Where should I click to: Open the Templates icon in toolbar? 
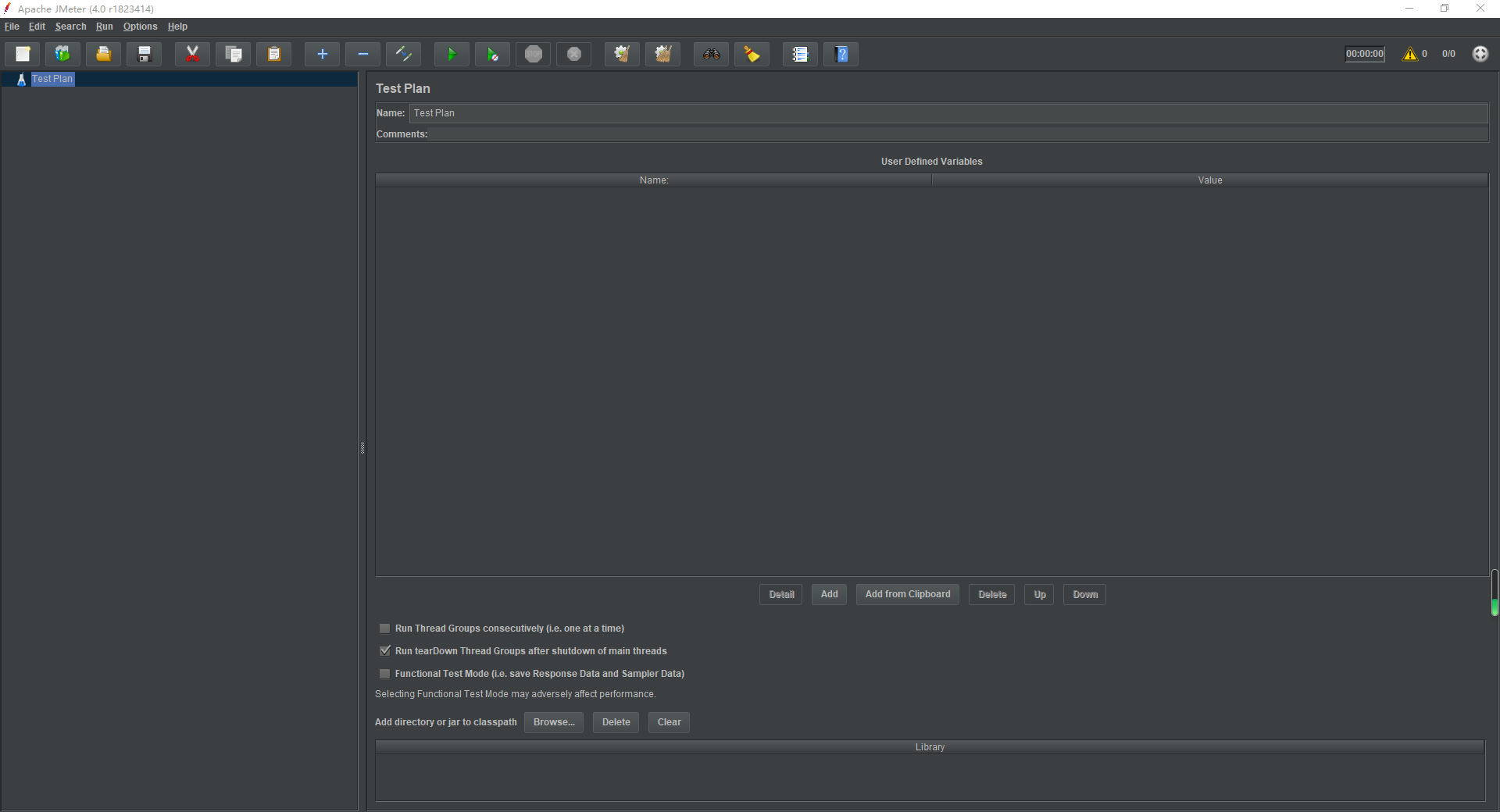[62, 54]
